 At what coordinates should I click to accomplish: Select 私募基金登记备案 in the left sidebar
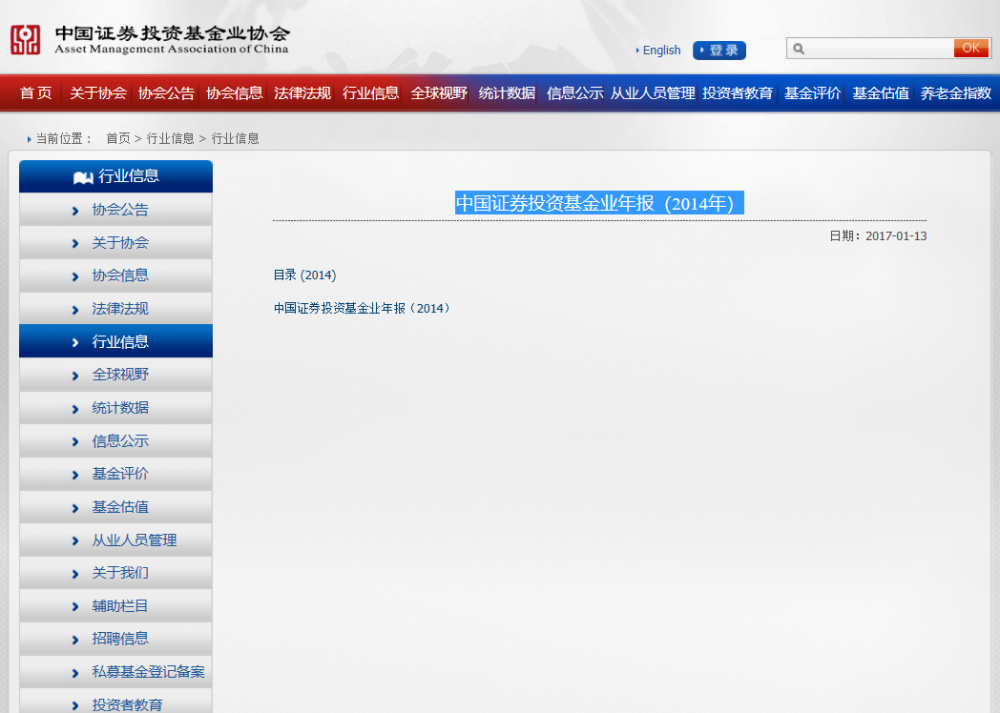pos(116,672)
